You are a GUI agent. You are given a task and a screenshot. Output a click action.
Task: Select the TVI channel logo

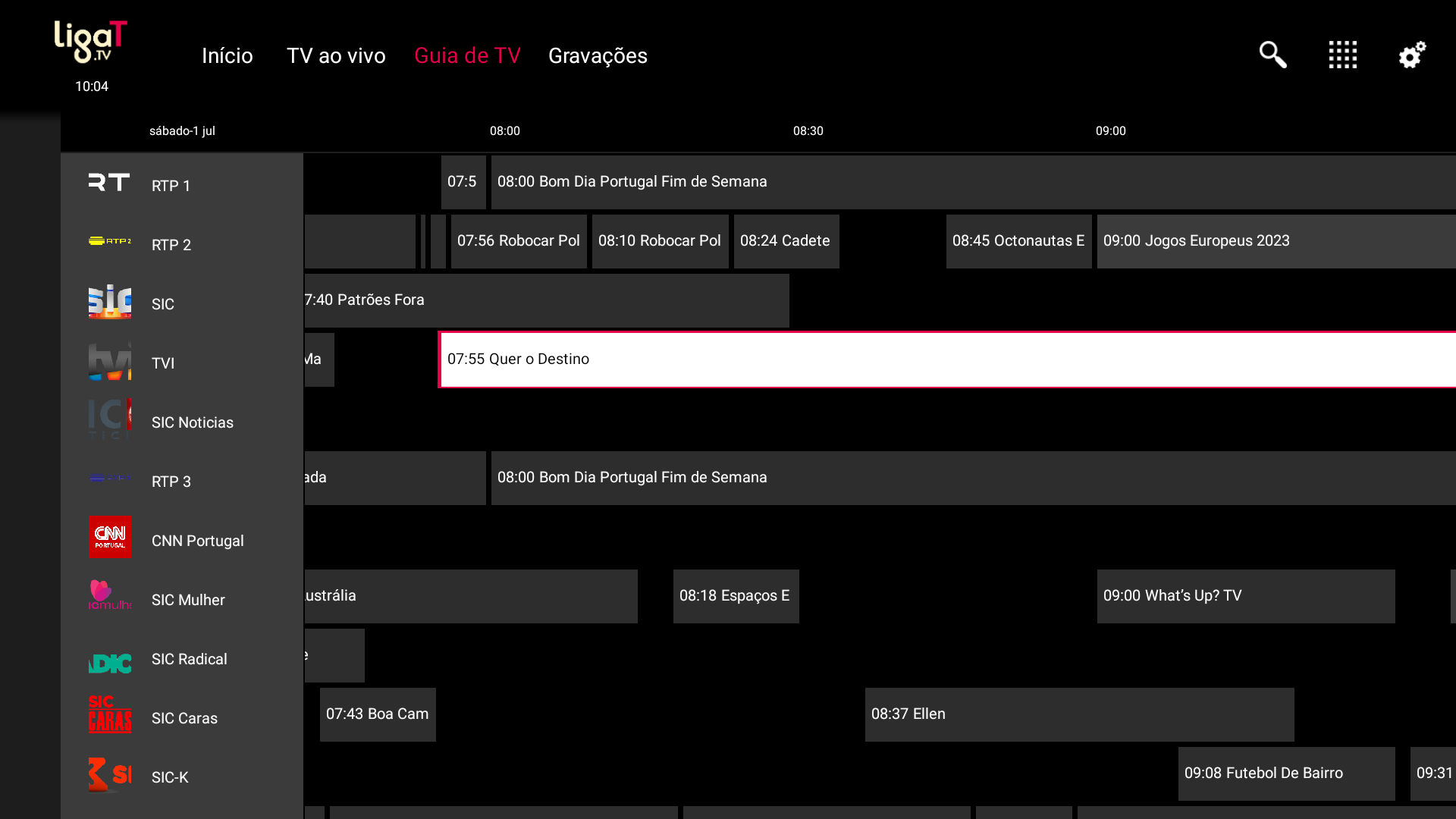[110, 361]
